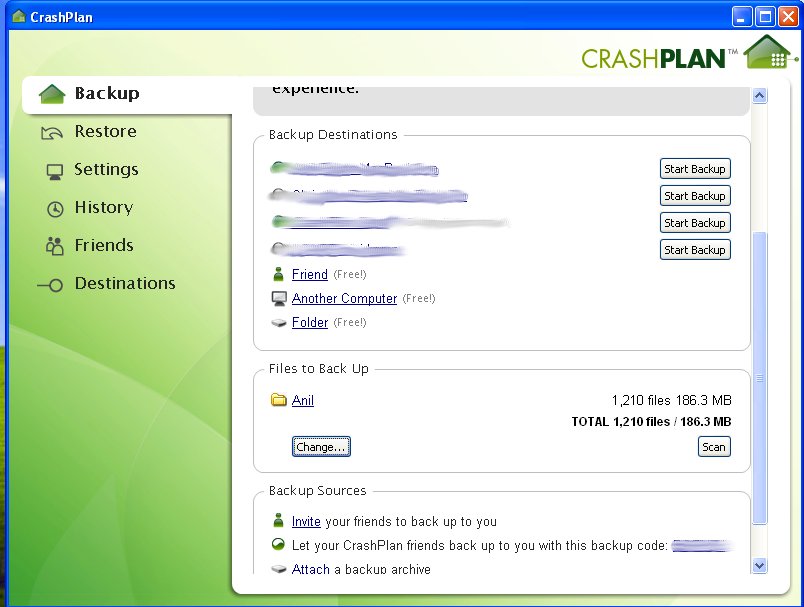Click the green house Backup icon
The width and height of the screenshot is (804, 607).
[x=52, y=94]
